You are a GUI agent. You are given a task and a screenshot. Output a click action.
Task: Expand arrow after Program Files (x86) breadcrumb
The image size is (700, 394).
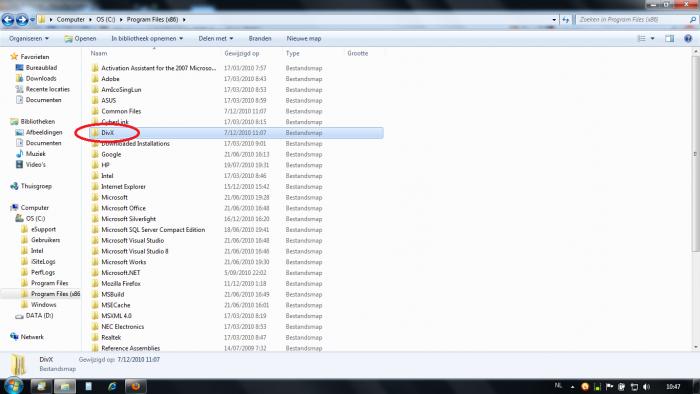(184, 20)
